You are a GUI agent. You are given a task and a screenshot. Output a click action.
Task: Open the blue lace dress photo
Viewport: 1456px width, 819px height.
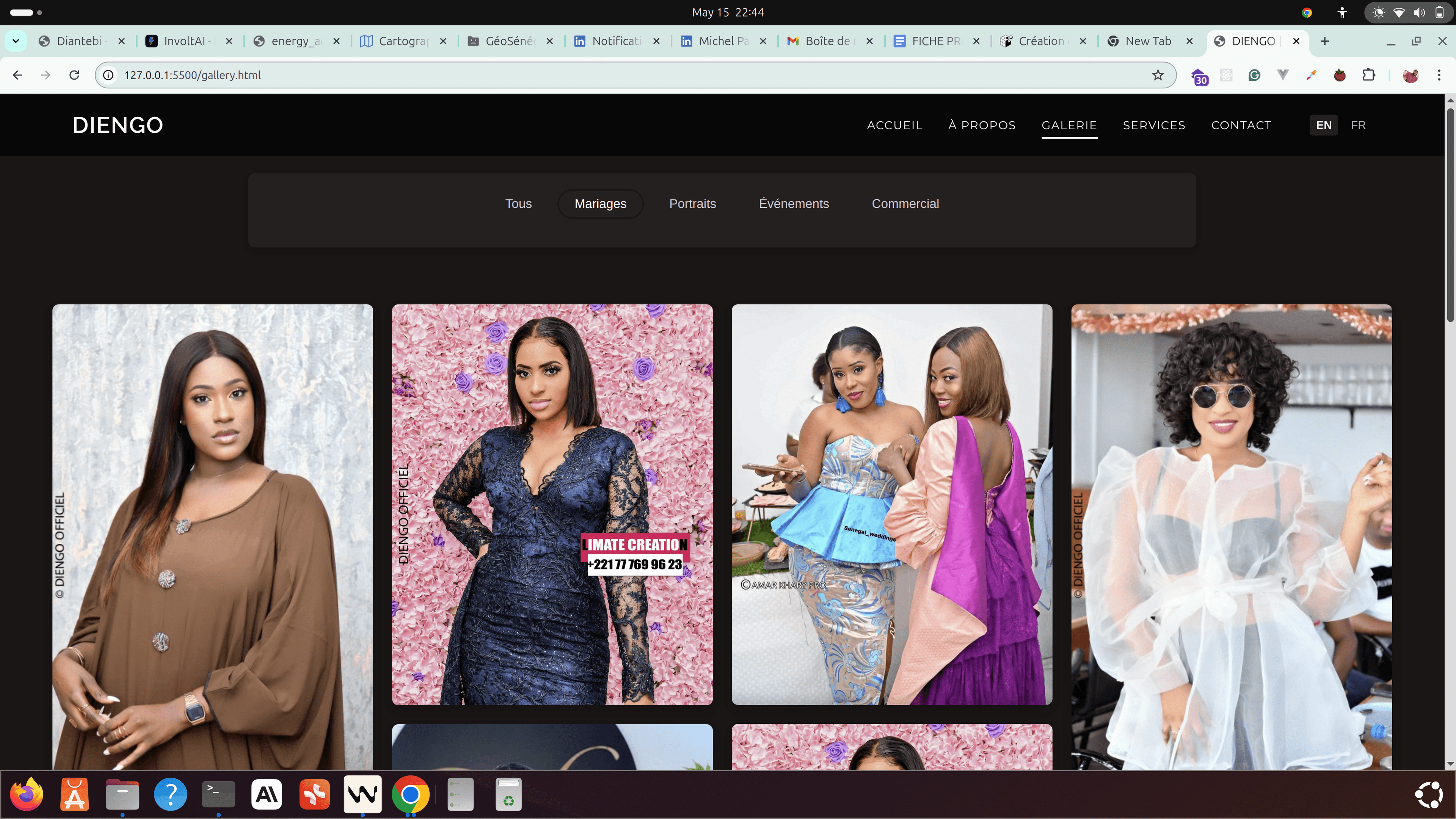(x=552, y=504)
